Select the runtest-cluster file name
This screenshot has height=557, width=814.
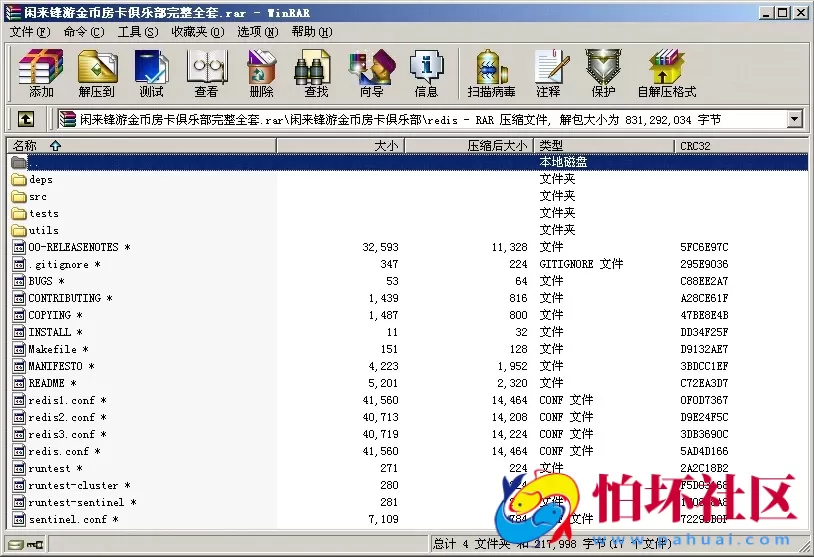point(73,485)
